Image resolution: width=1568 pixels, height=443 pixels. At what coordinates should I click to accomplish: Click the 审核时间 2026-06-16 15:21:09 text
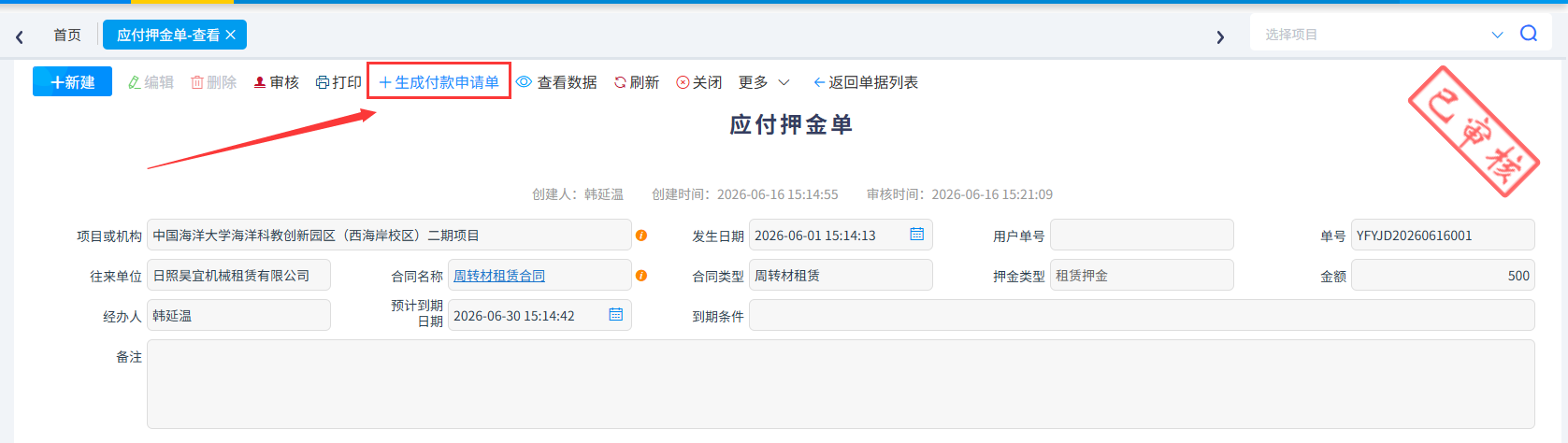coord(959,194)
